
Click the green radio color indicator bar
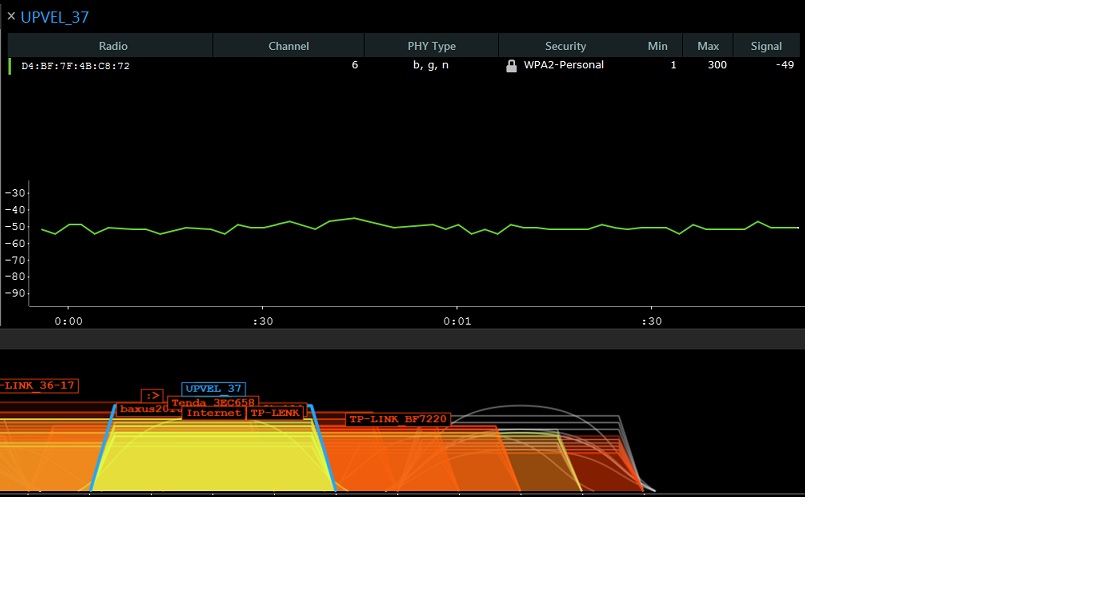[x=10, y=66]
